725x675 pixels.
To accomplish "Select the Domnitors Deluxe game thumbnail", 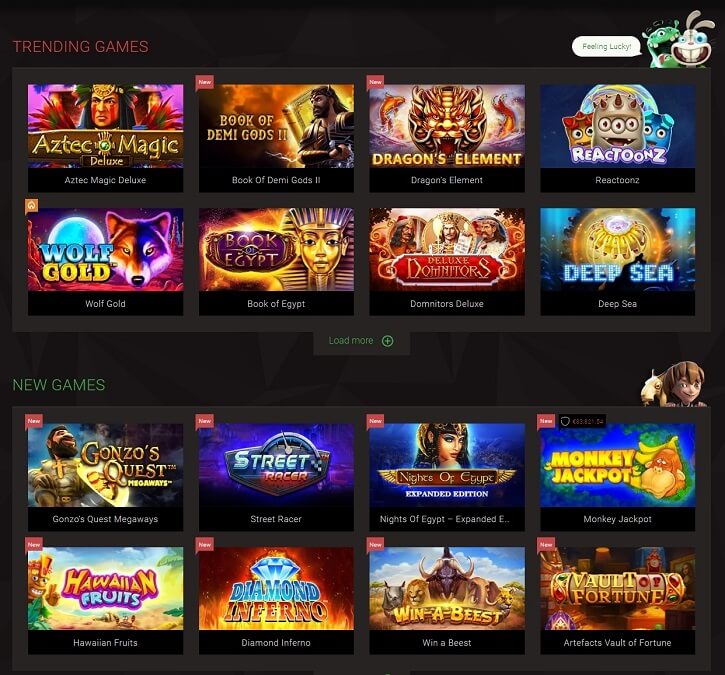I will 447,250.
